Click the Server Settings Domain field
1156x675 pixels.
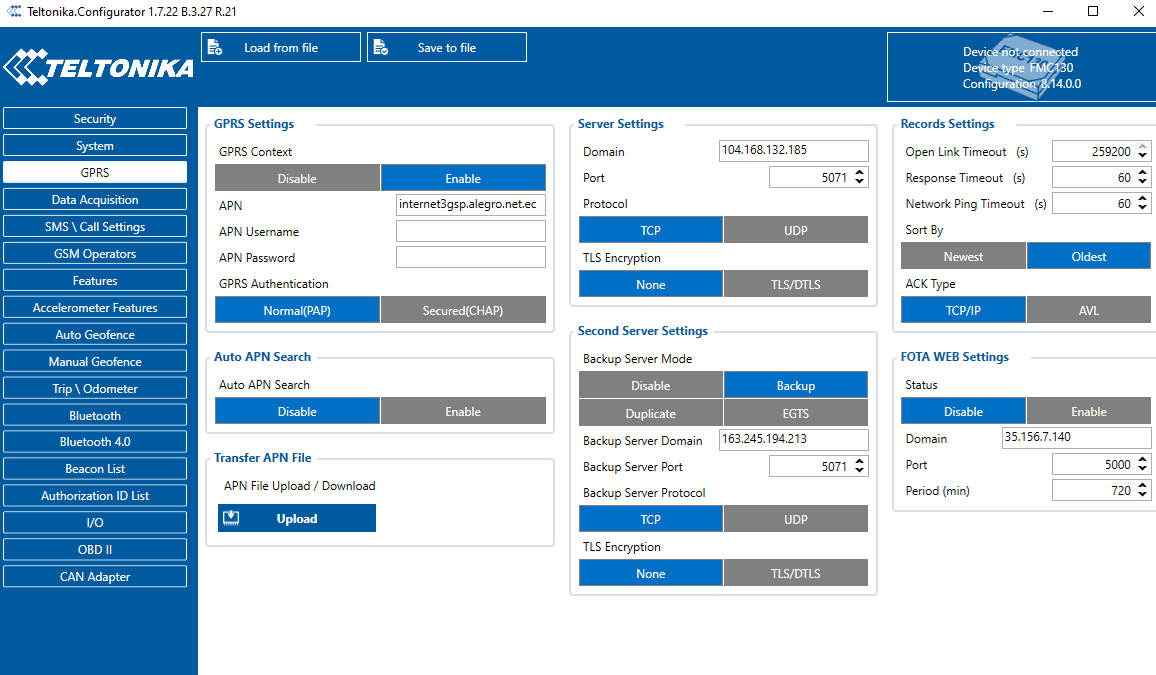[x=793, y=150]
